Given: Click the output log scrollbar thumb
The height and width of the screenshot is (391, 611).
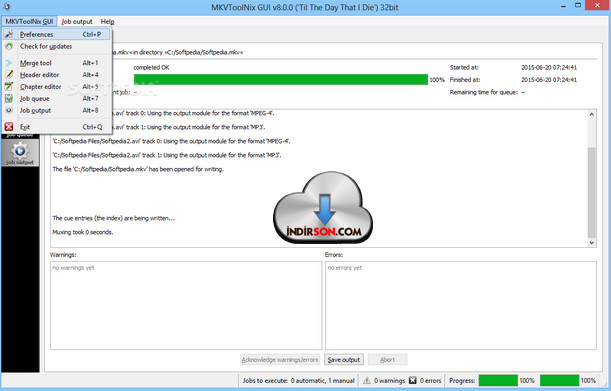Looking at the screenshot, I should (x=592, y=193).
